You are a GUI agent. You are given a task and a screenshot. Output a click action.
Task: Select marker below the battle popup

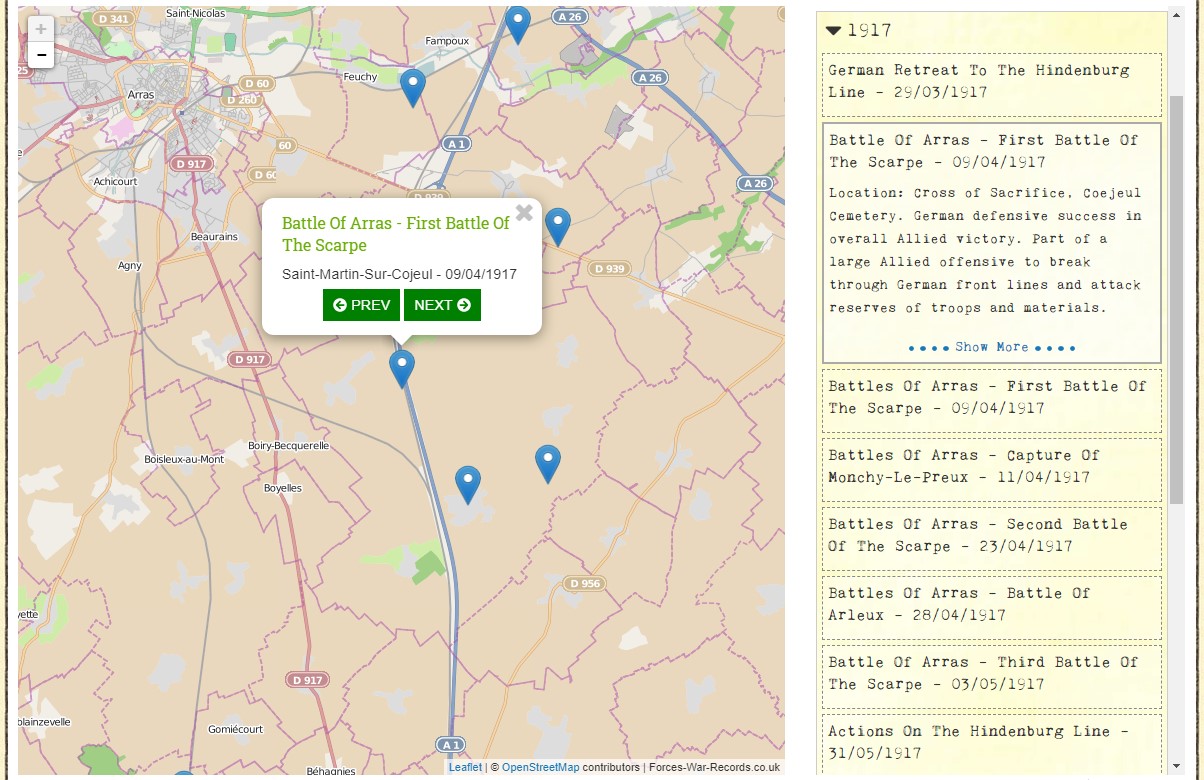(x=402, y=367)
